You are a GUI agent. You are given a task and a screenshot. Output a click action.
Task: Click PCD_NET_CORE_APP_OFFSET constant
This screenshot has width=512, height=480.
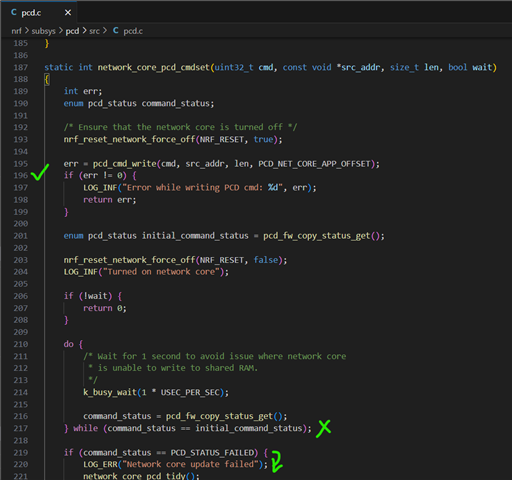pos(314,164)
